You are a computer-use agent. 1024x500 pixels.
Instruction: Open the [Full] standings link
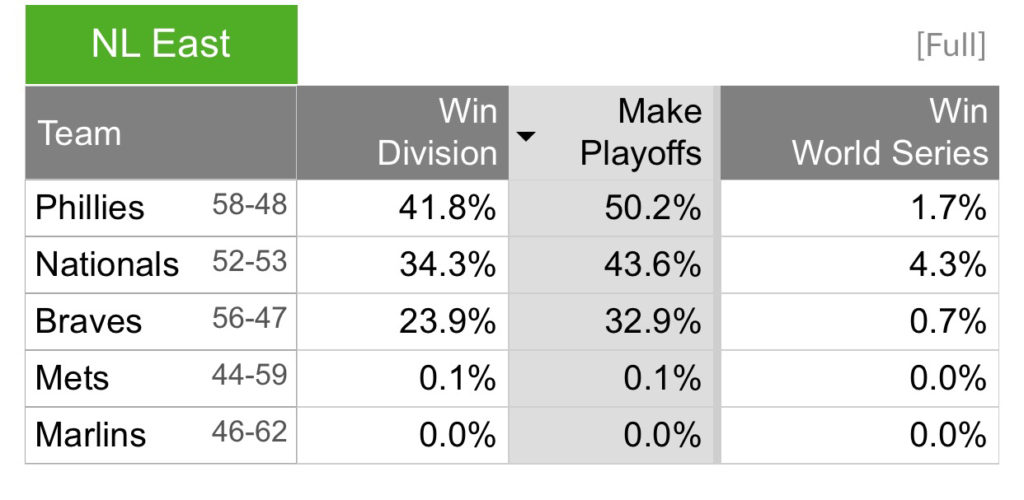(951, 46)
